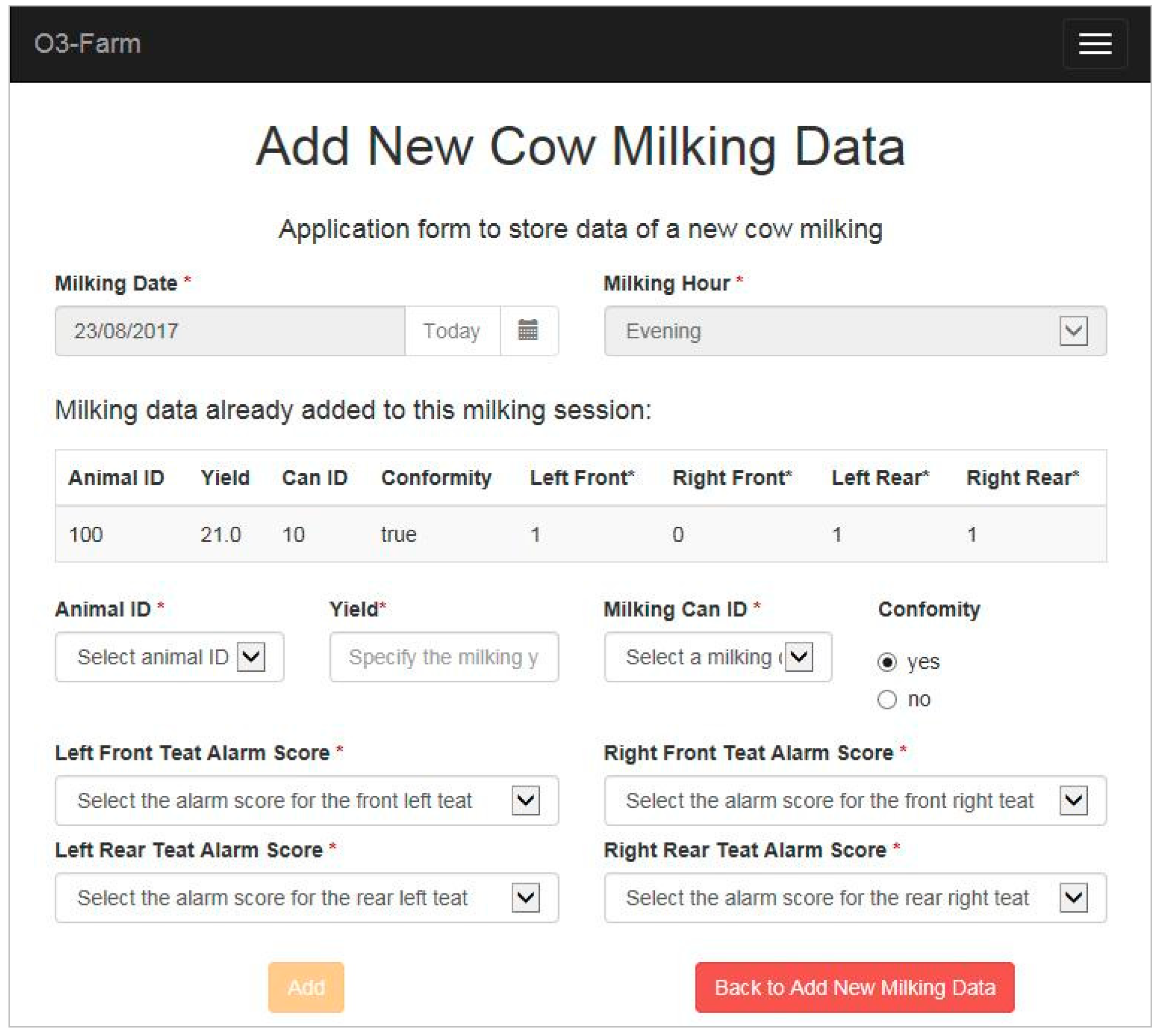The image size is (1160, 1036).
Task: Open the hamburger navigation menu
Action: tap(1095, 44)
